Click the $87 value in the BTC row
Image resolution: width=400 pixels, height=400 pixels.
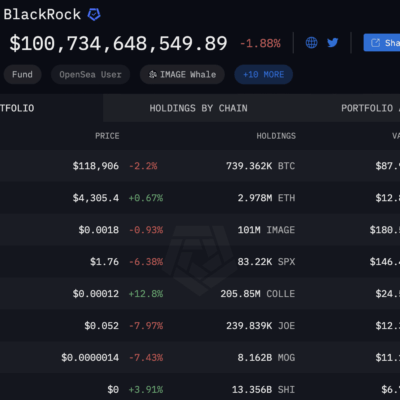[x=388, y=166]
